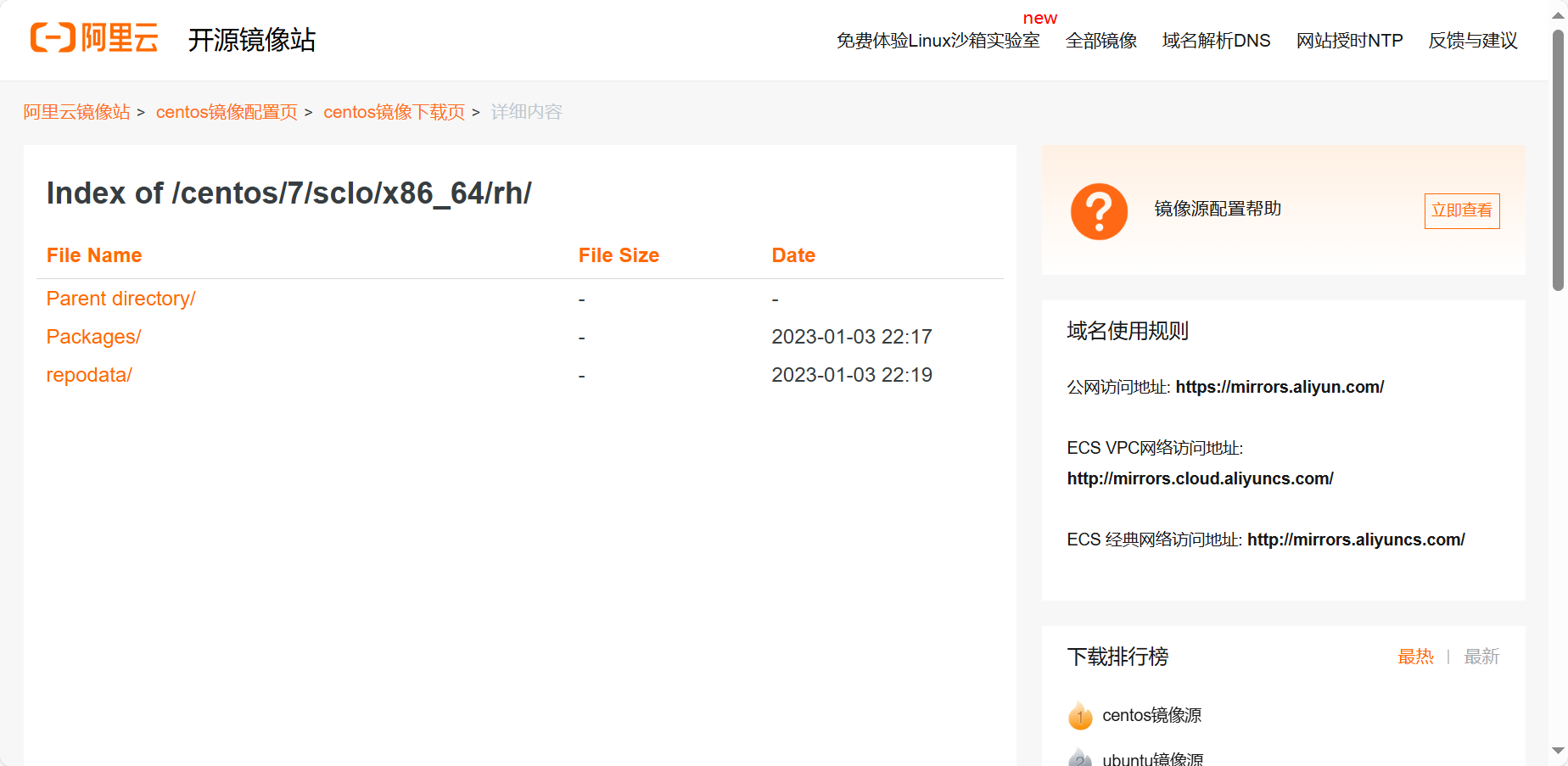
Task: Click the 开源镜像站 site title
Action: coord(251,40)
